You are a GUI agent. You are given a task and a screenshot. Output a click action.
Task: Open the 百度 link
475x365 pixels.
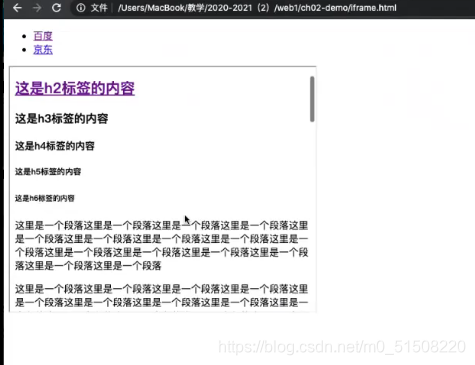43,36
